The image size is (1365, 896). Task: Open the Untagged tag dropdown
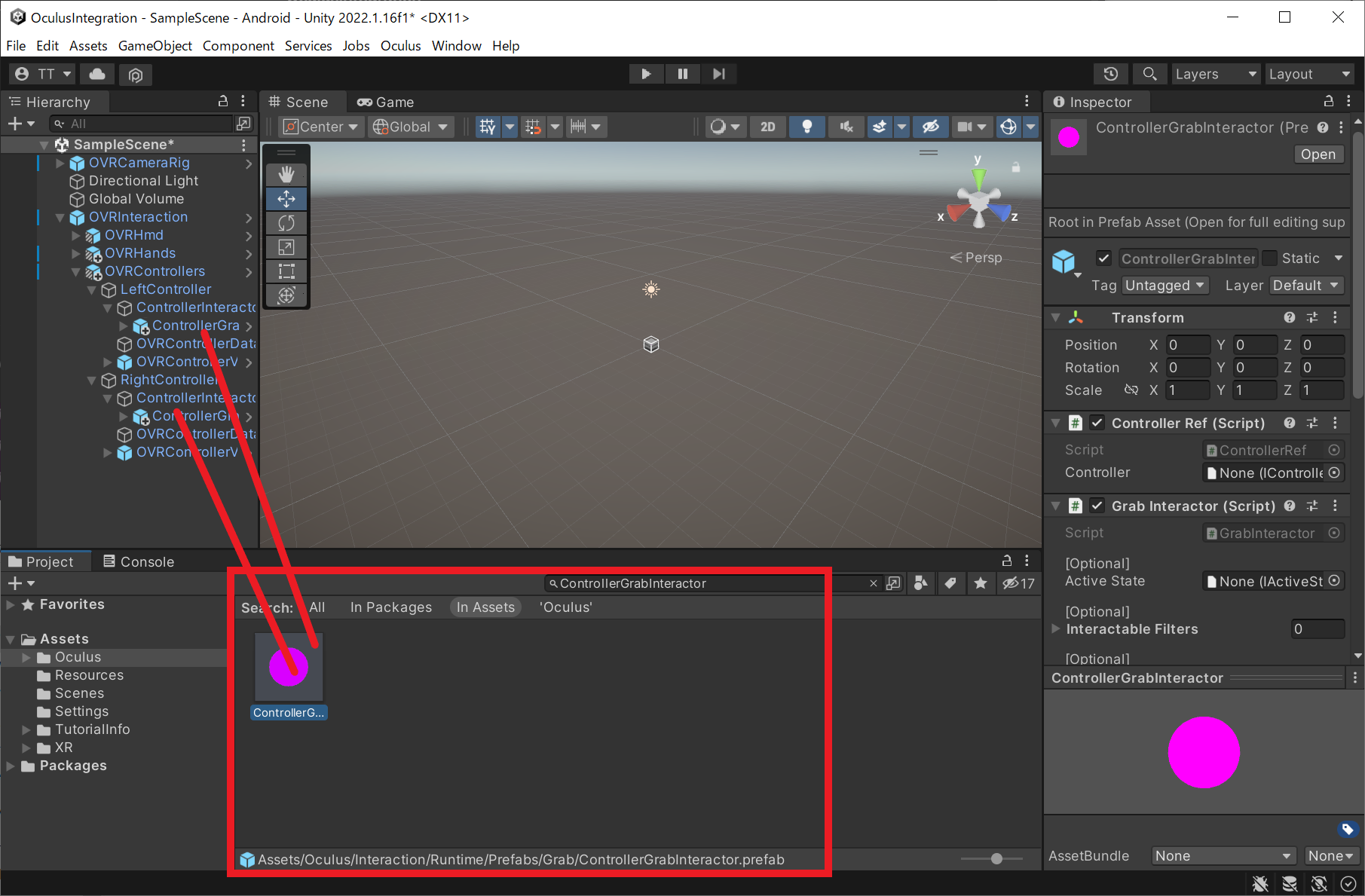click(x=1165, y=286)
